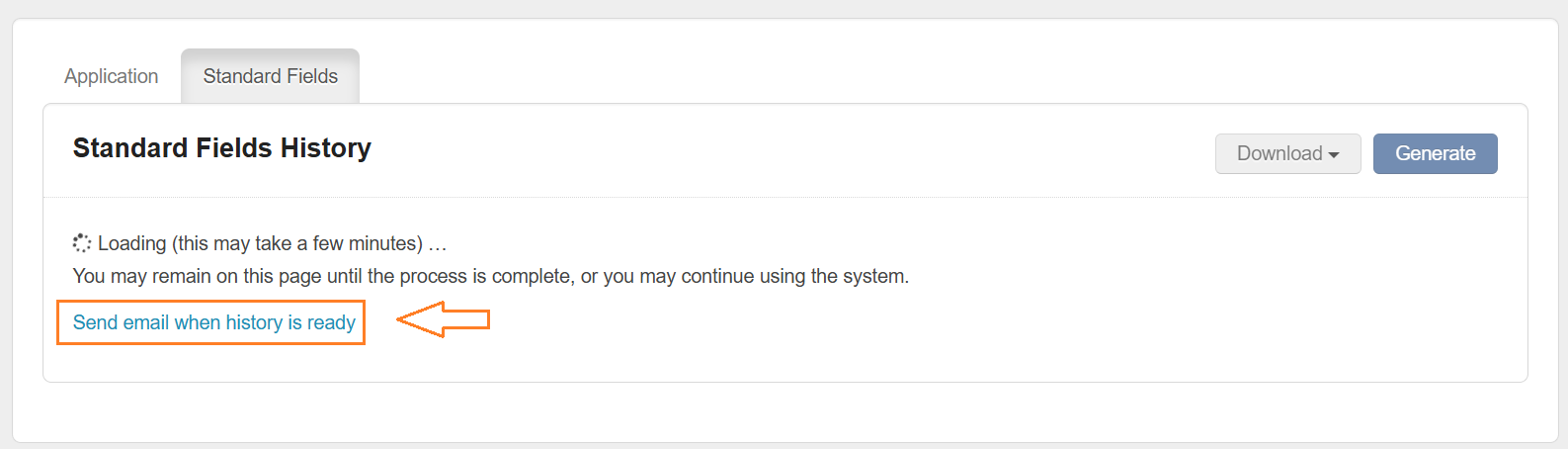
Task: Click the Standard Fields History heading
Action: (x=221, y=148)
